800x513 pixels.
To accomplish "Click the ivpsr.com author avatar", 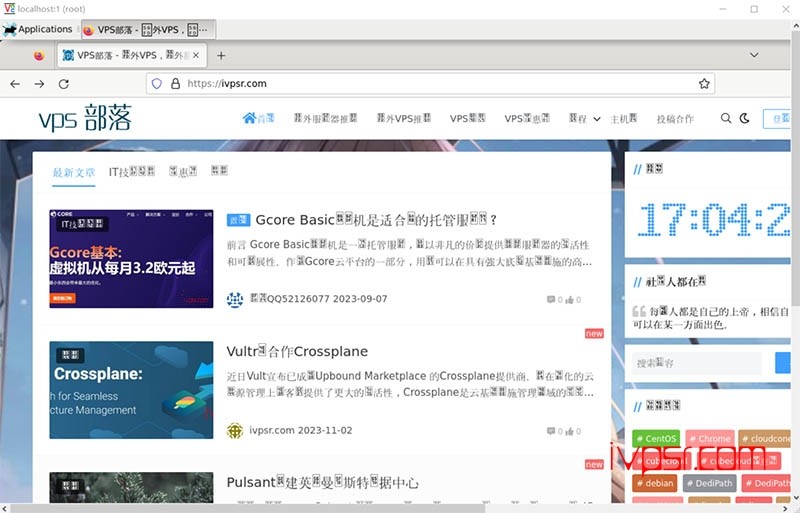I will click(x=235, y=431).
